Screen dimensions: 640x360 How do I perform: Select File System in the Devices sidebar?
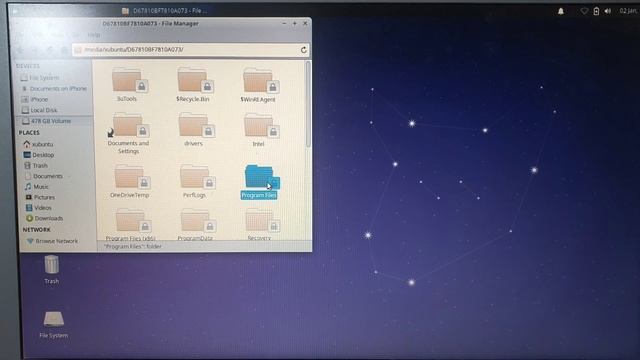(40, 78)
